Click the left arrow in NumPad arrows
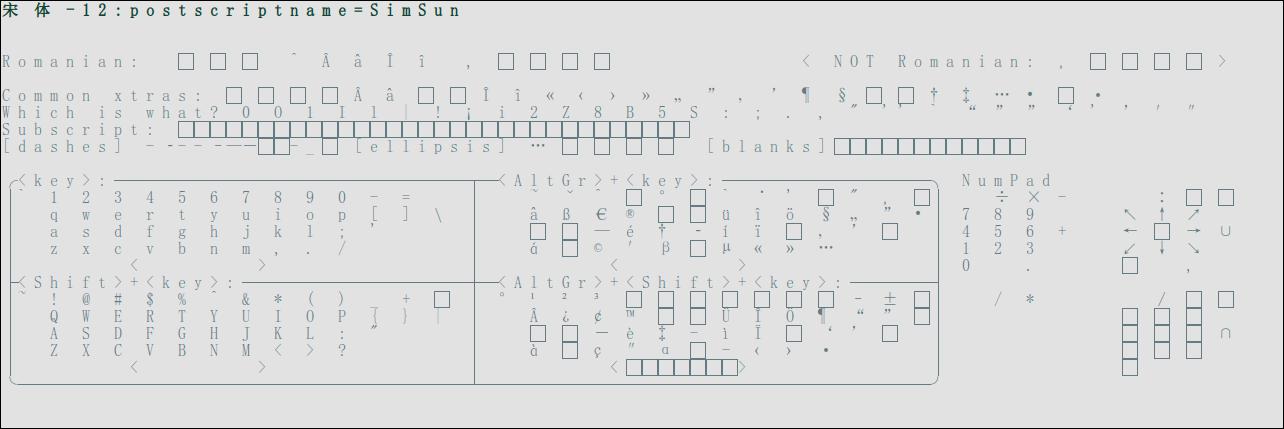1284x429 pixels. [x=1130, y=231]
